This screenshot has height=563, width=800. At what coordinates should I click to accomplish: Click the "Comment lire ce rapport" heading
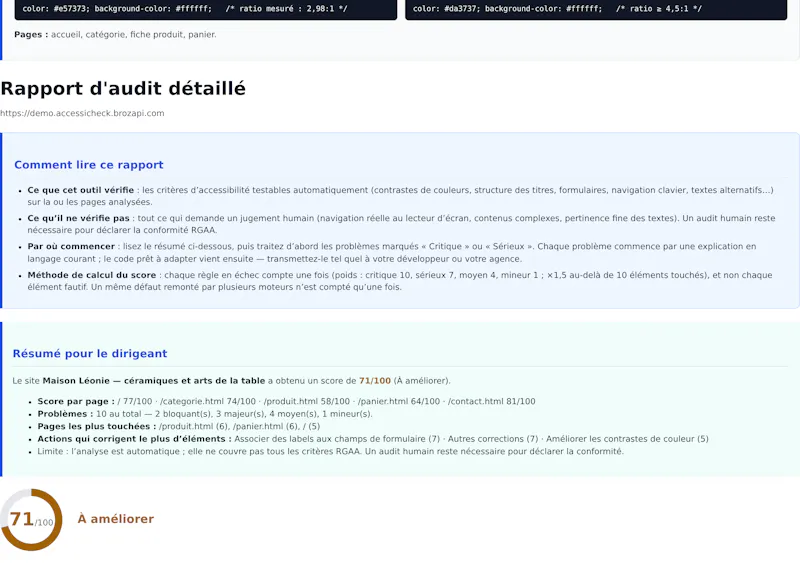coord(89,165)
